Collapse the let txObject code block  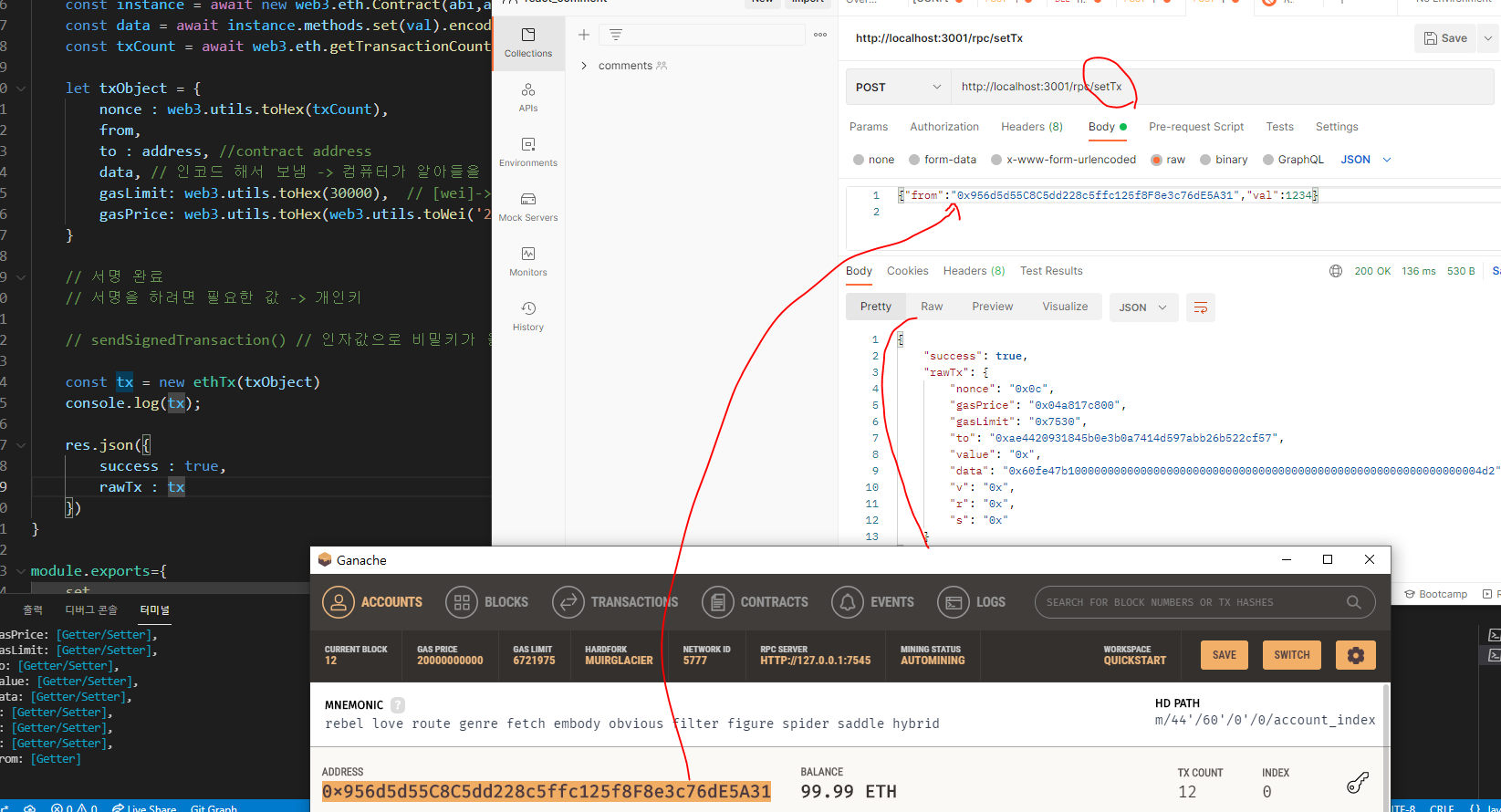click(21, 88)
